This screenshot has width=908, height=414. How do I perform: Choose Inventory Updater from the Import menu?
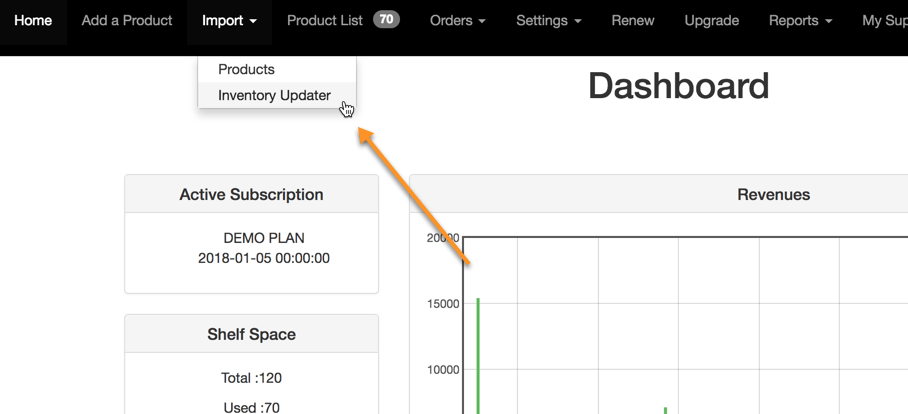pyautogui.click(x=274, y=96)
